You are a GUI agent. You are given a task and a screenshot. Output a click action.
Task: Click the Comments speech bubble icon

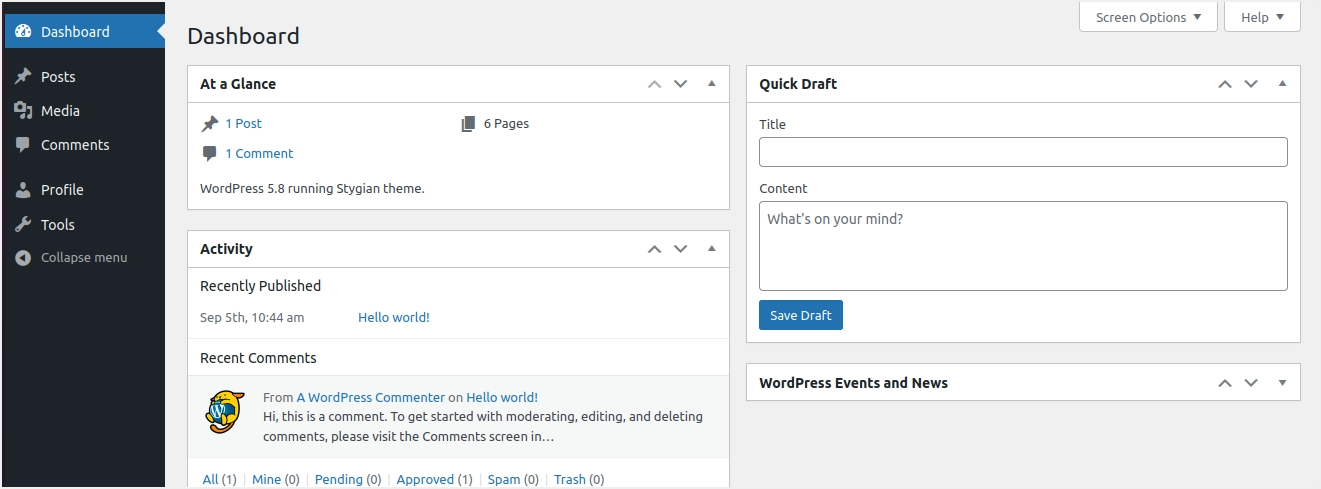(23, 145)
